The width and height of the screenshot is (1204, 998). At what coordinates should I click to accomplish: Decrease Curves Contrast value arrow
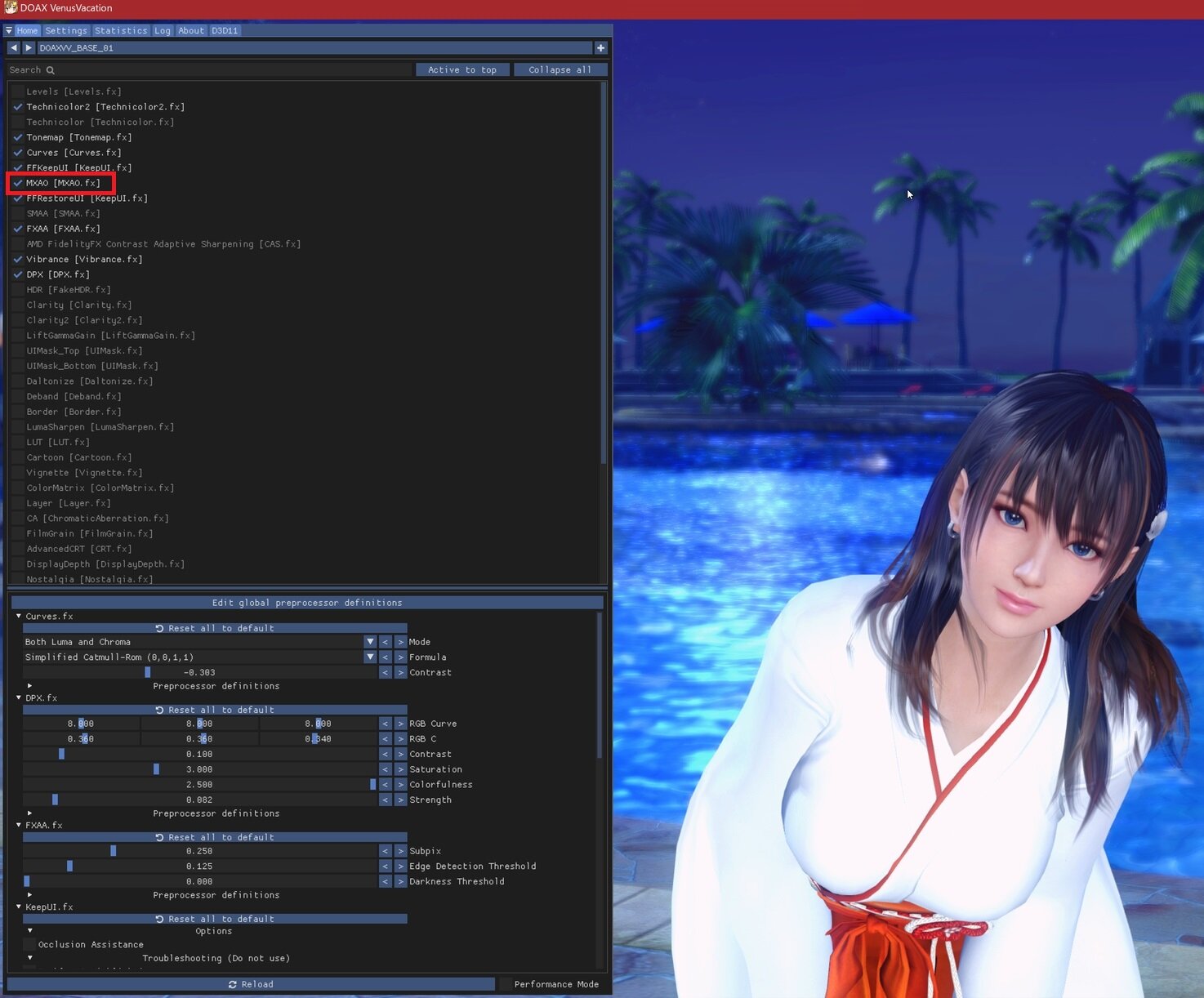(386, 673)
